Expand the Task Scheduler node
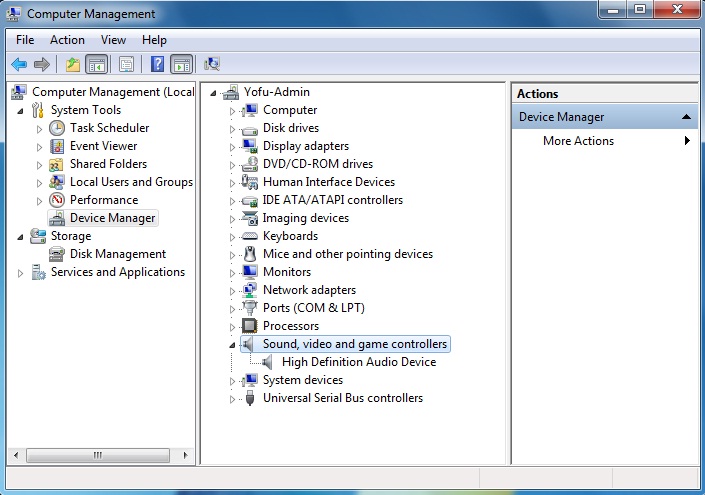The height and width of the screenshot is (495, 705). (40, 129)
